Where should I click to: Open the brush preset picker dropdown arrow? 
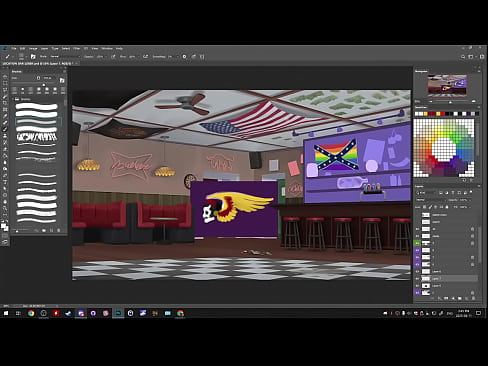[x=25, y=57]
